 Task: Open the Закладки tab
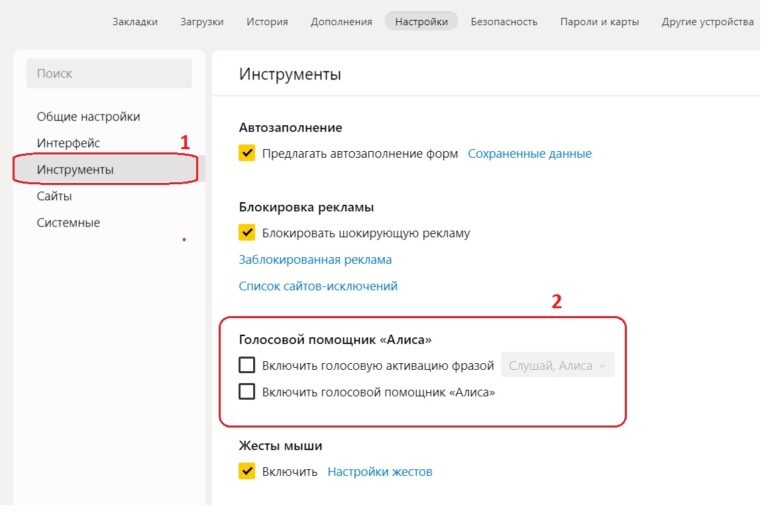click(x=135, y=21)
